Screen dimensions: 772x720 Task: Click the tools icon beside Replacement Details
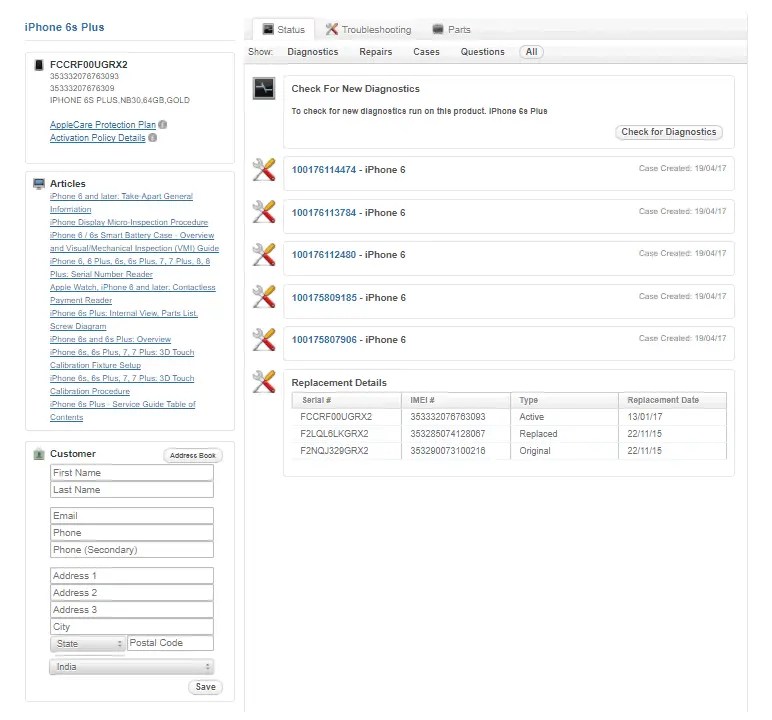tap(264, 382)
